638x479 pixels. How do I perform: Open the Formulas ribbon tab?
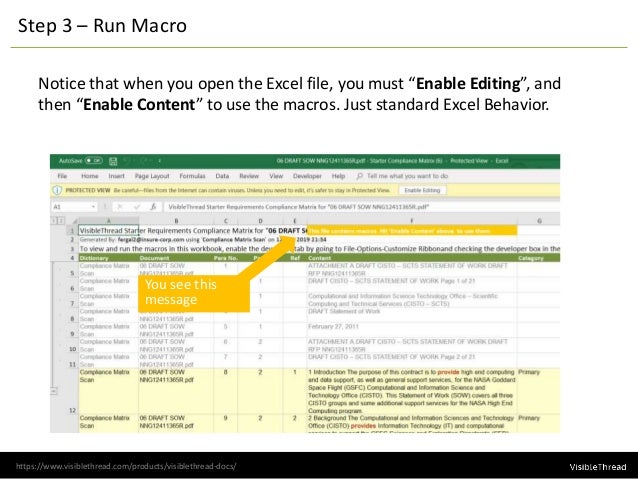[192, 176]
